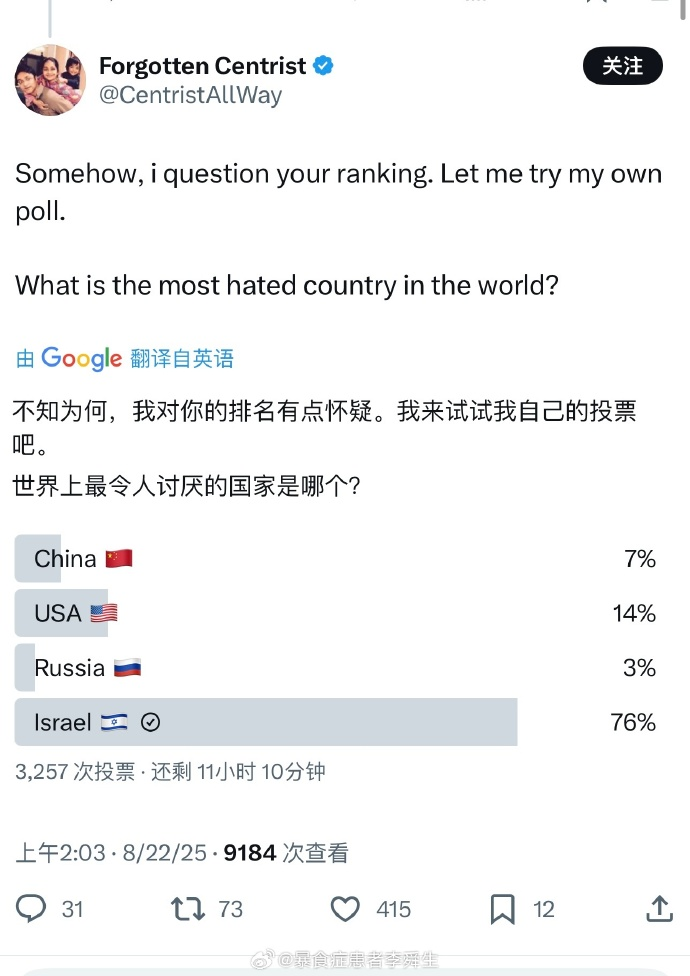The image size is (690, 976).
Task: Bookmark the tweet with bookmark icon
Action: click(x=503, y=909)
